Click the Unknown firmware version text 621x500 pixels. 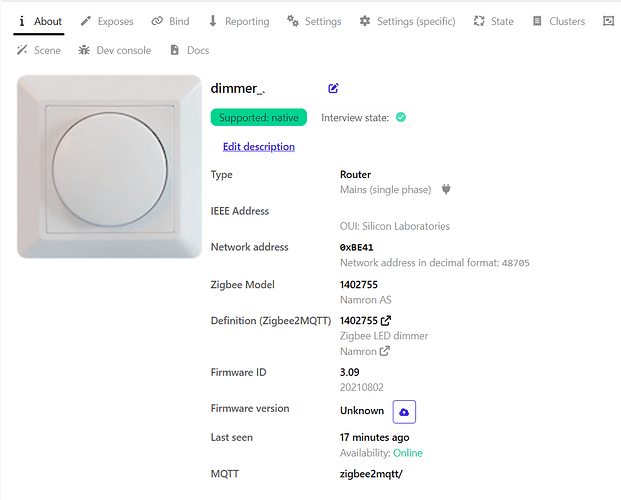point(362,411)
